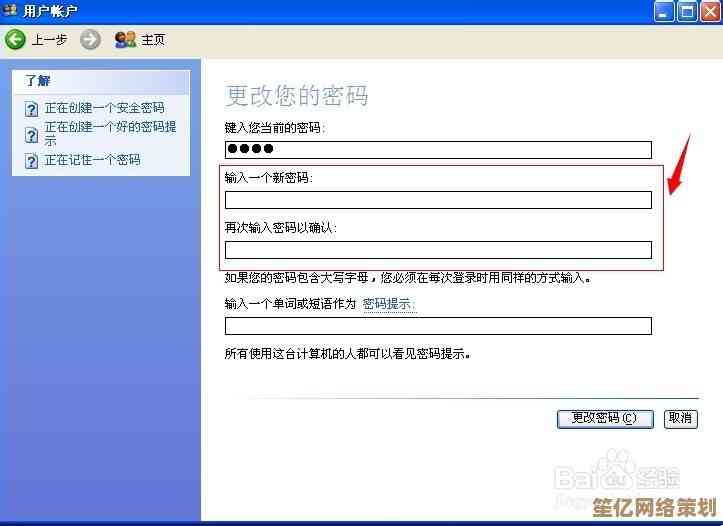Open the 正在创建一个安全密码 help link
723x526 pixels.
[x=104, y=108]
